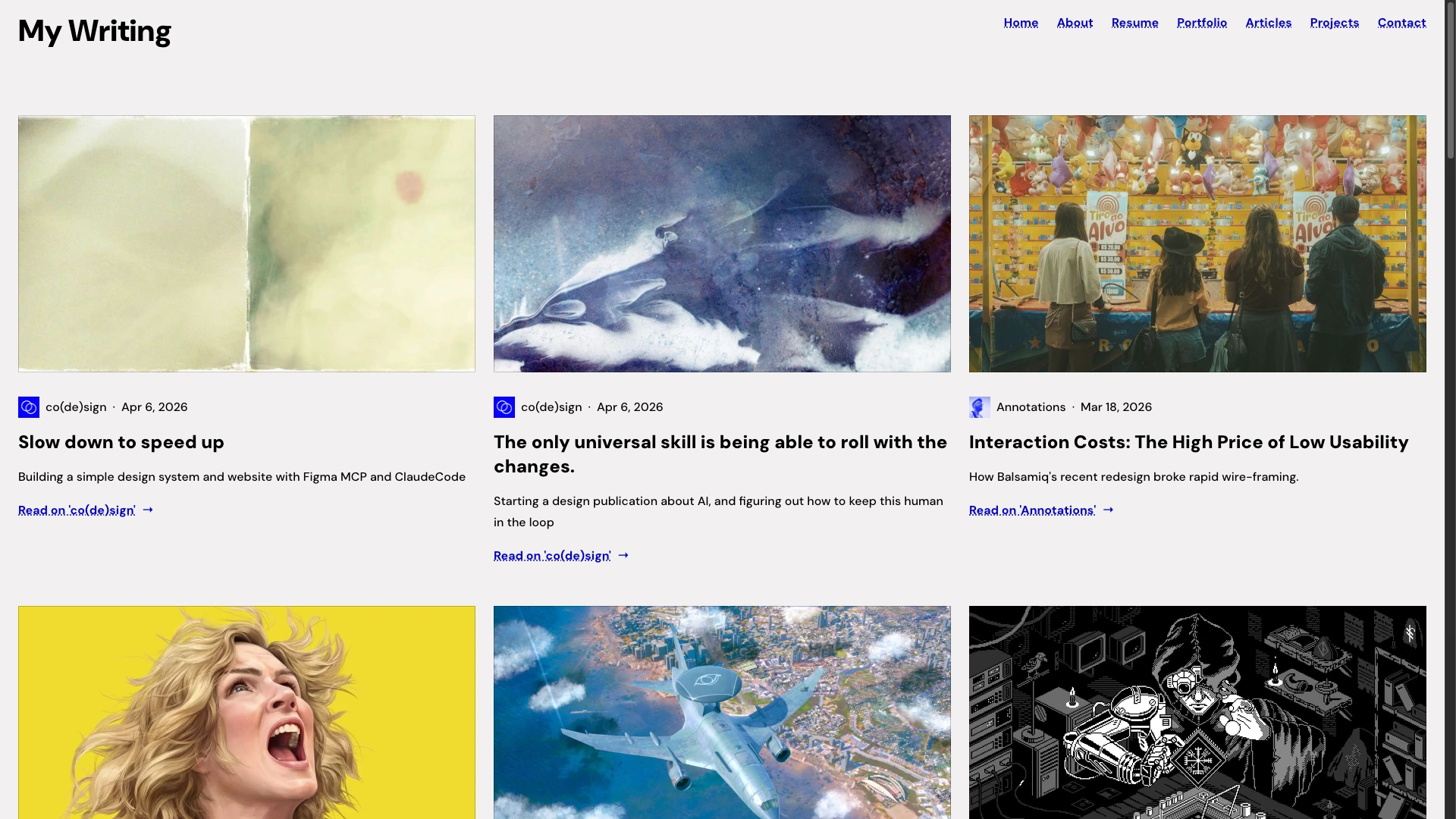Click co(de)sign logo icon under second article
Screen dimensions: 1456x819
[x=504, y=407]
